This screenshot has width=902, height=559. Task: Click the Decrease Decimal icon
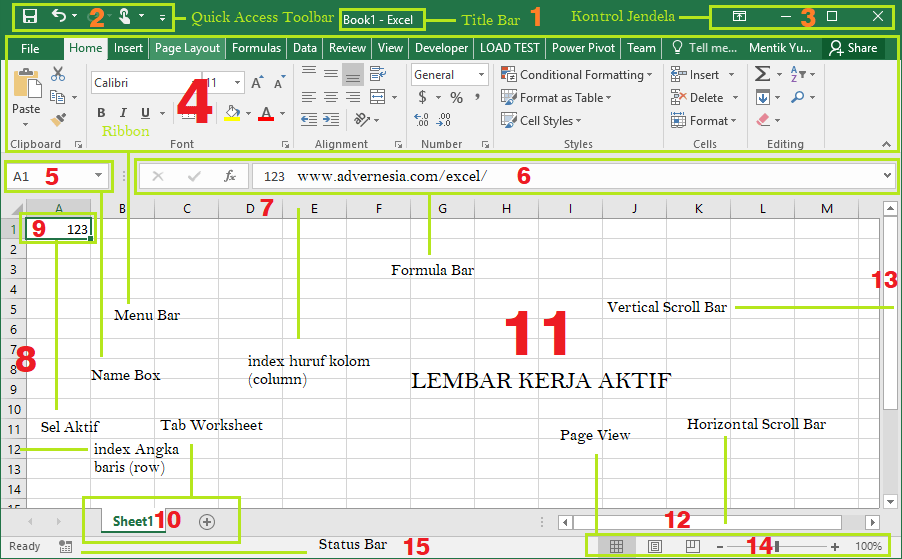point(444,120)
